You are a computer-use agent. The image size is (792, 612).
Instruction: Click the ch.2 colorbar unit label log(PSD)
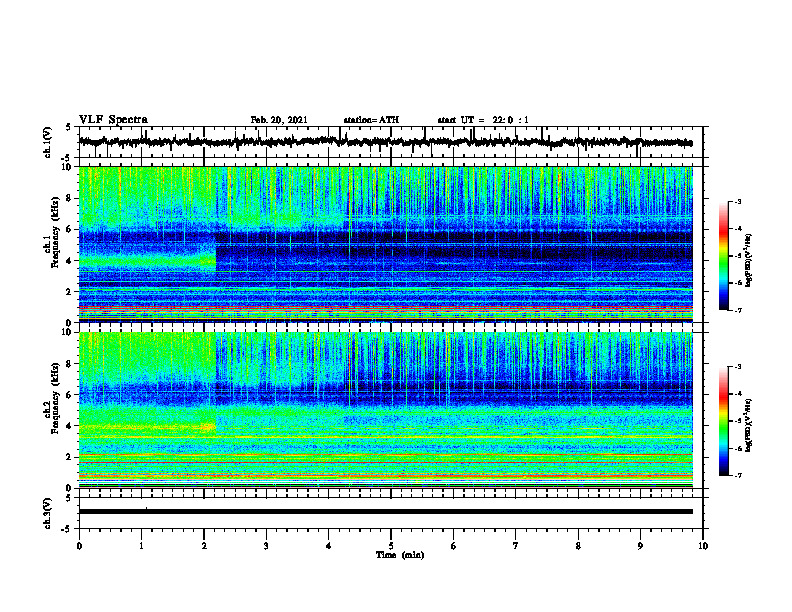click(x=749, y=424)
